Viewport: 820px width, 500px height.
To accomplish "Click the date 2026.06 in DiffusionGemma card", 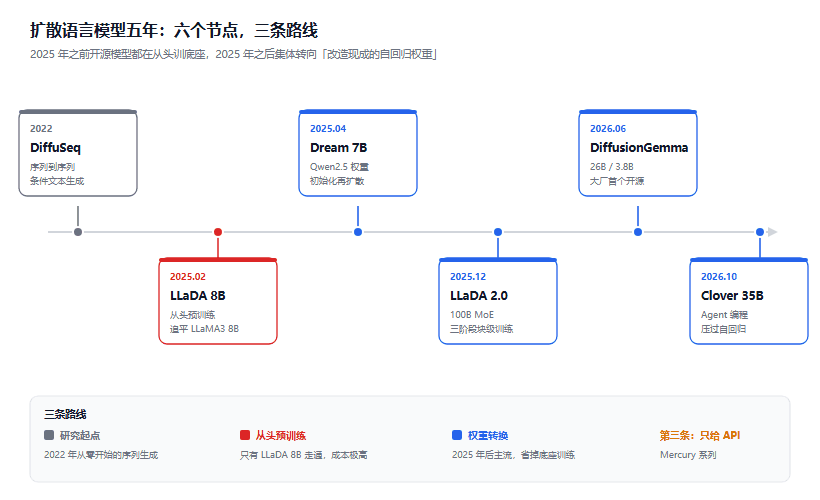I will 608,129.
